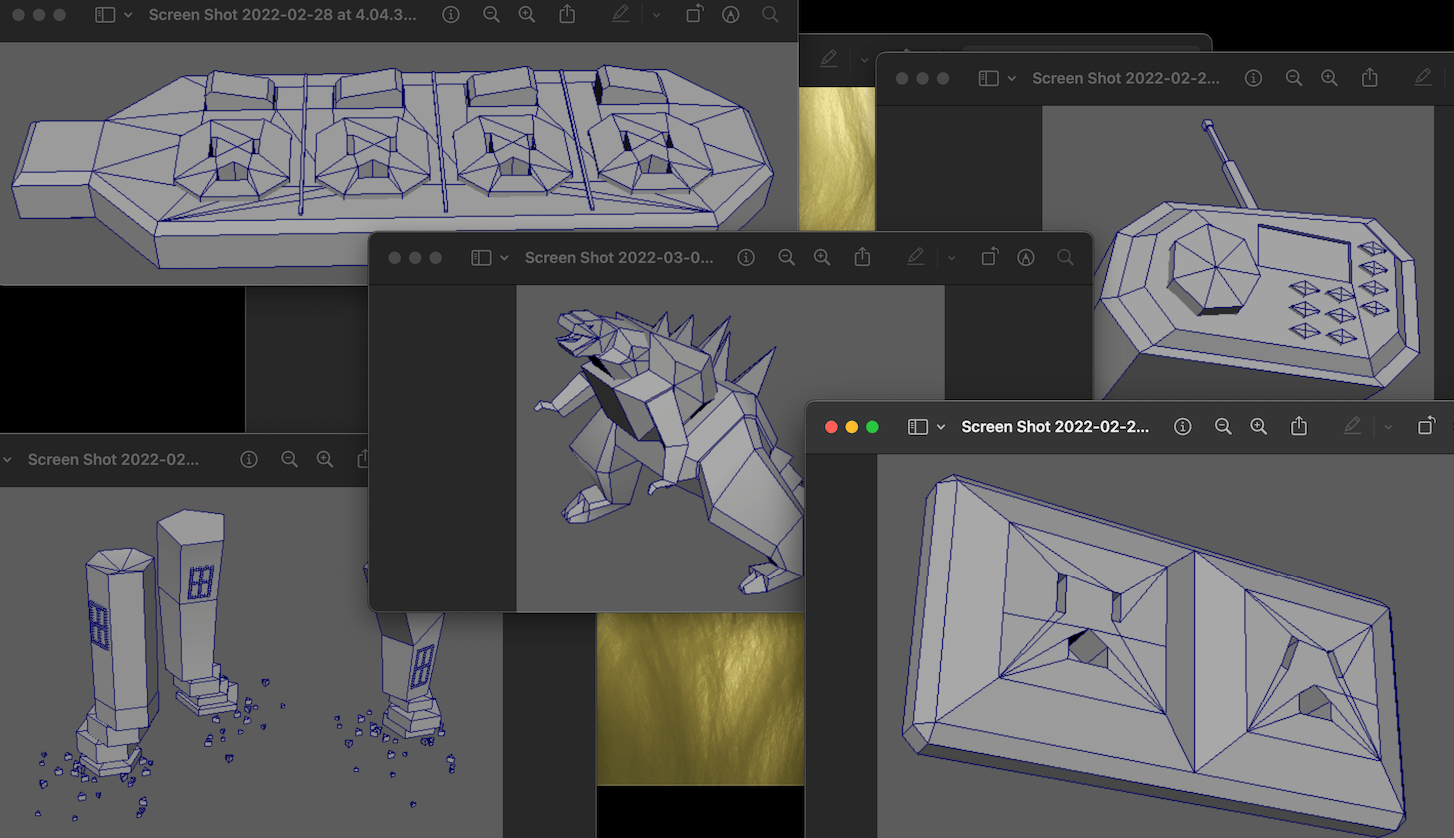Open sidebar chevron in the remote control window

point(1012,78)
